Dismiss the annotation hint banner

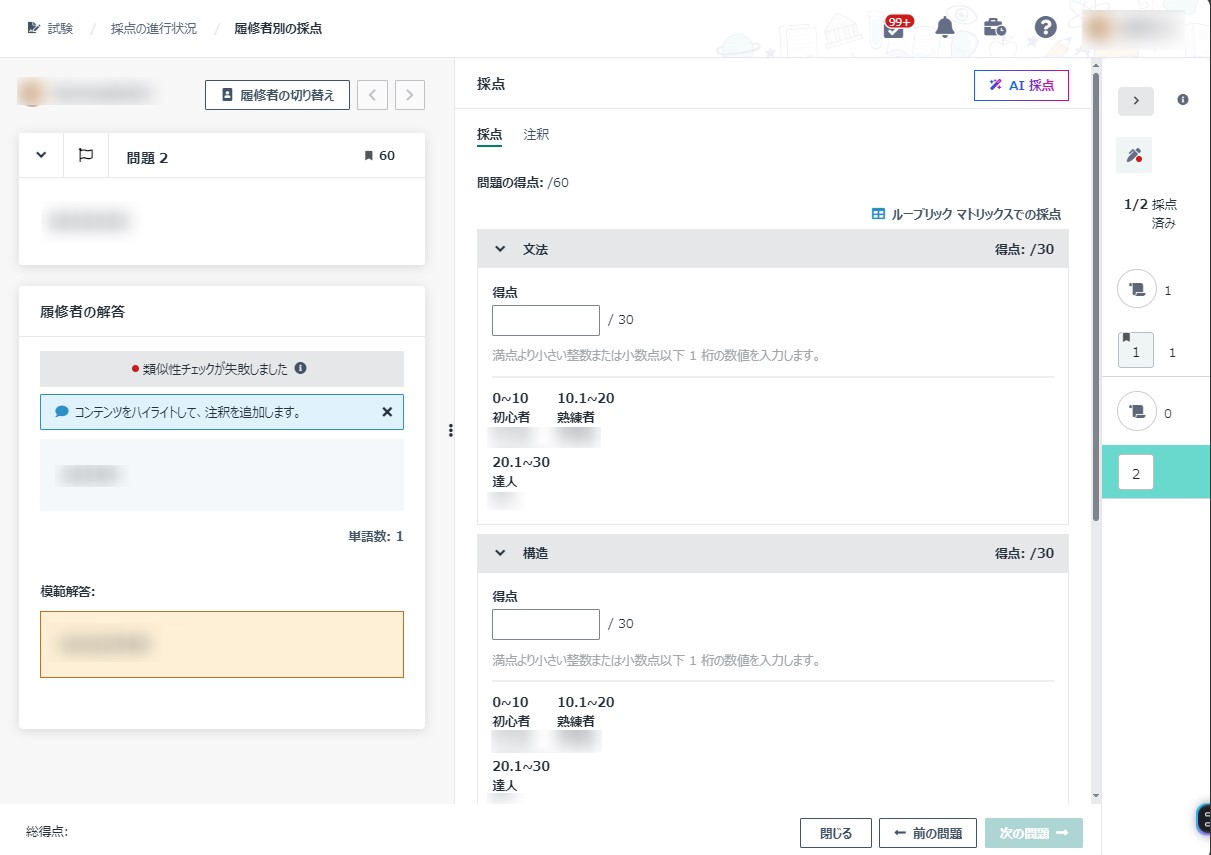387,412
